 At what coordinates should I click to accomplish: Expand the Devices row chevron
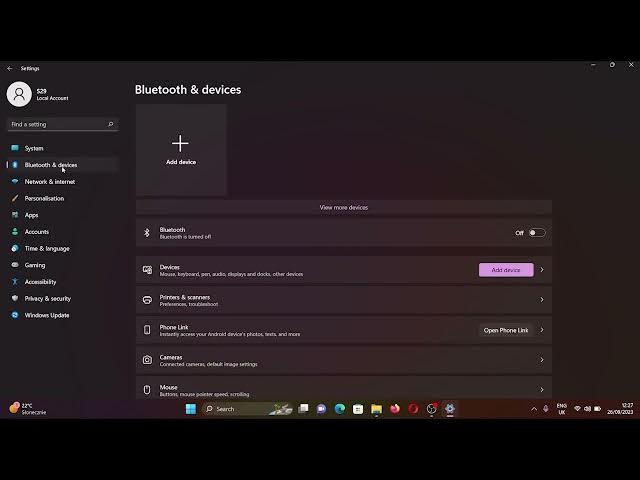(542, 270)
